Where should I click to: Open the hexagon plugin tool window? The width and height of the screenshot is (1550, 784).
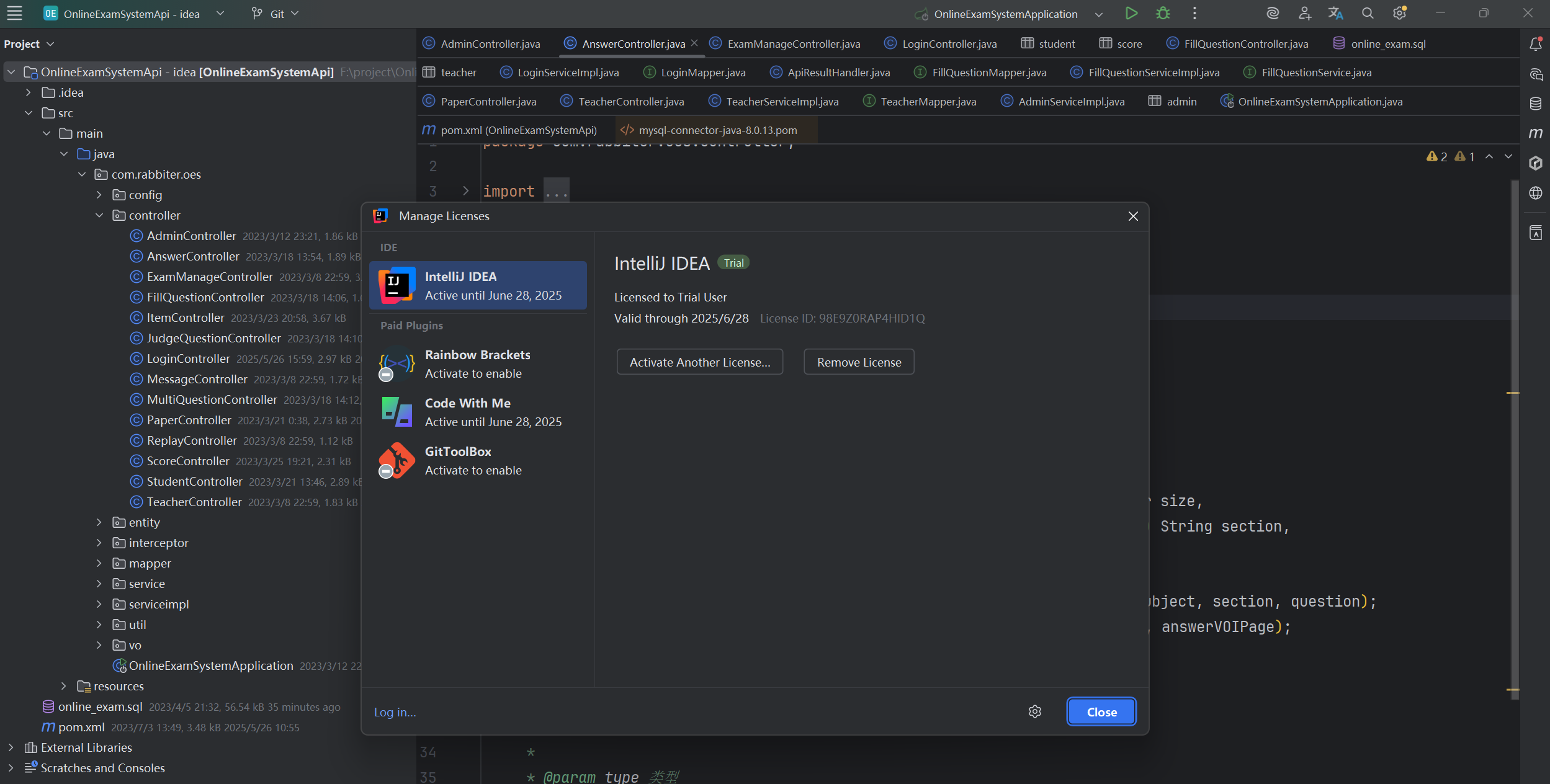(x=1536, y=163)
